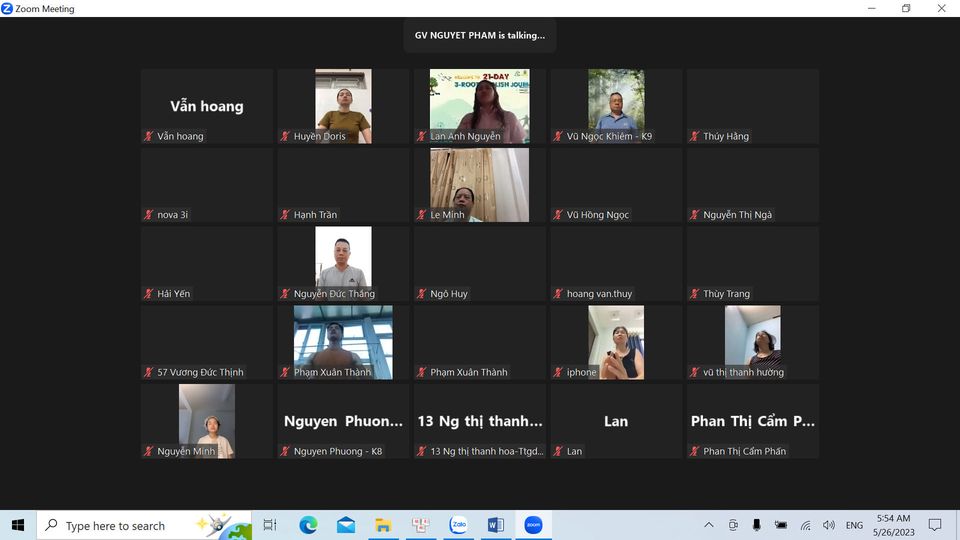Screen dimensions: 960x540
Task: Open Task View from the taskbar
Action: [270, 525]
